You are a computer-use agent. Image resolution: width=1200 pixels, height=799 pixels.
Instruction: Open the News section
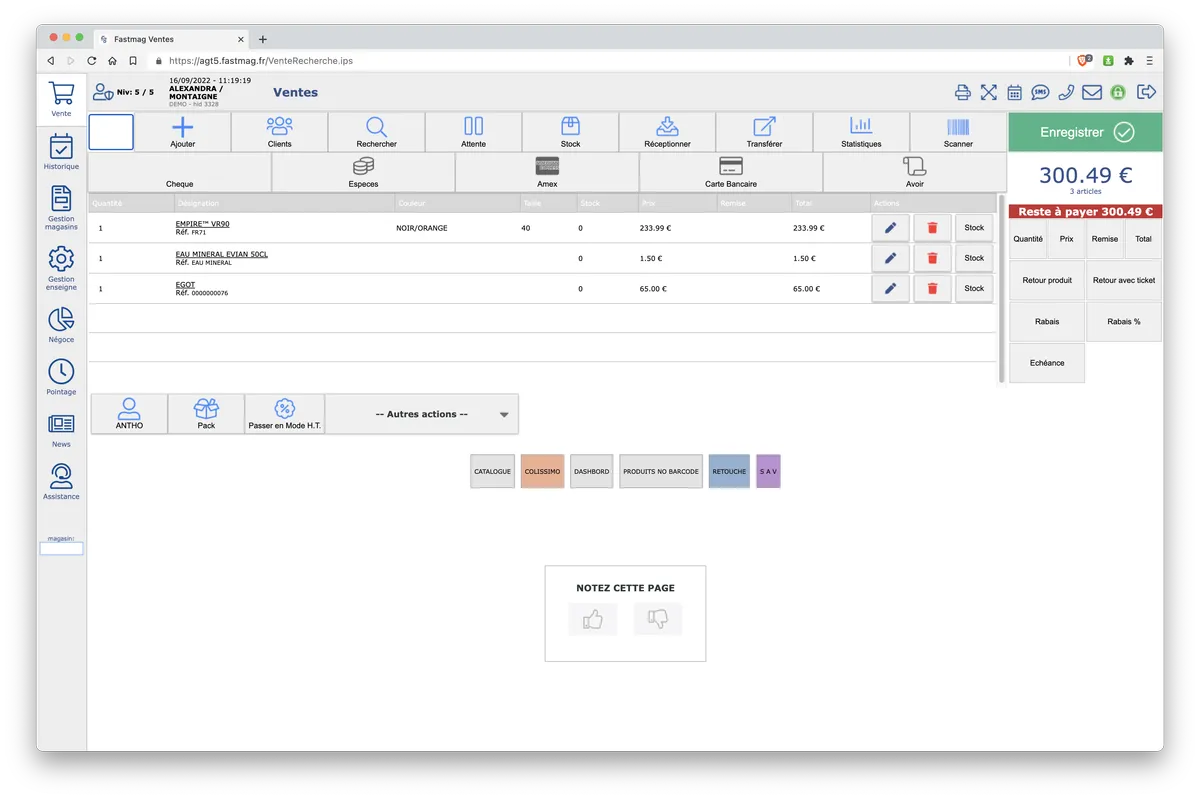point(61,430)
